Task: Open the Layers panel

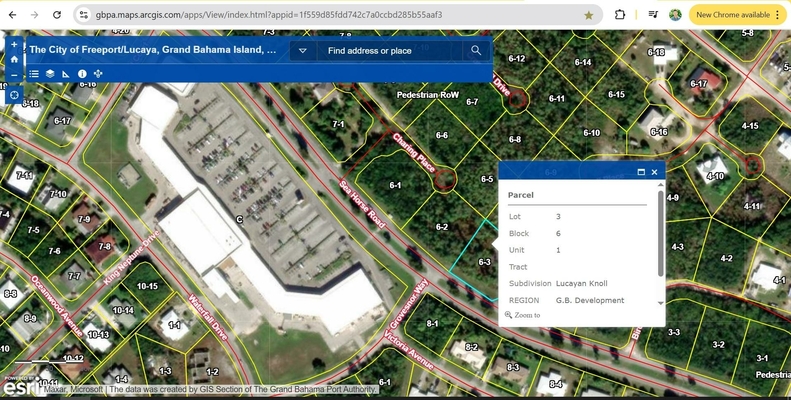Action: click(50, 73)
